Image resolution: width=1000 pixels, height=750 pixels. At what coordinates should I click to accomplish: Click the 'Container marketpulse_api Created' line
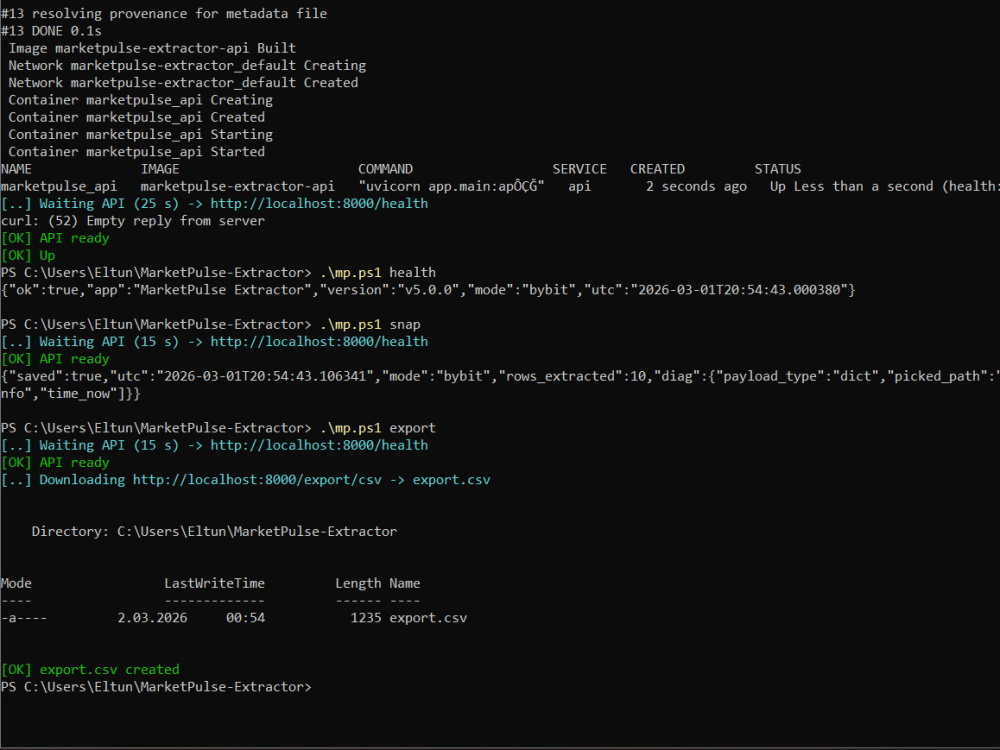[136, 117]
